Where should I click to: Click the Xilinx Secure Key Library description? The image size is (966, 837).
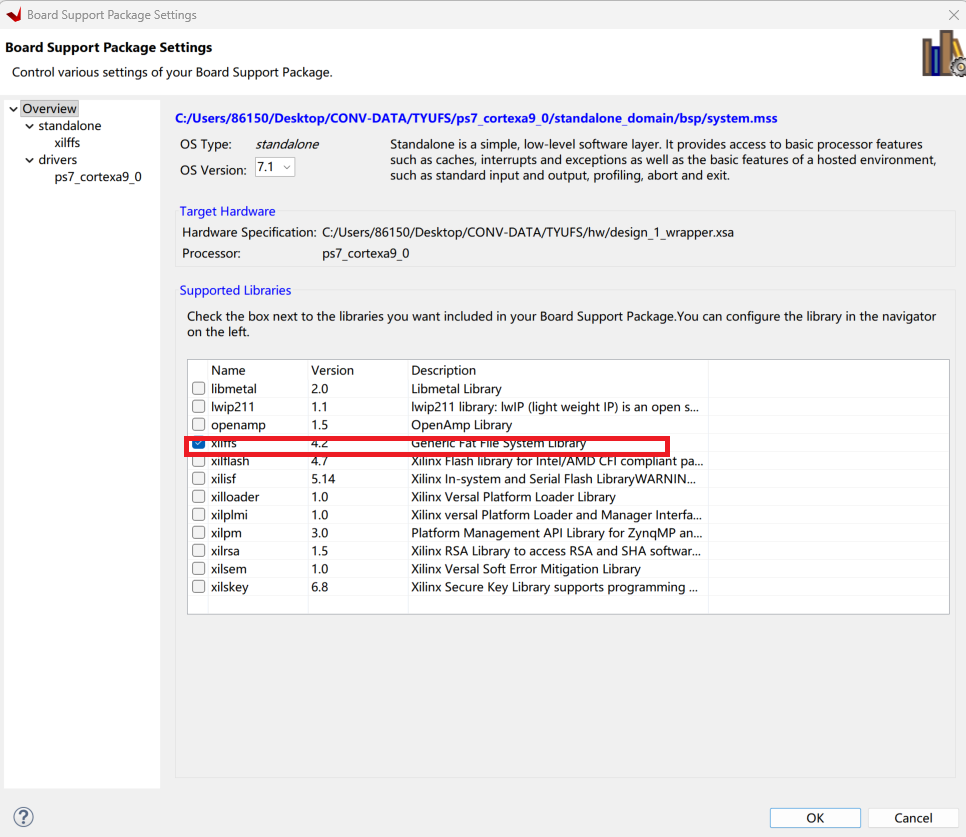(554, 587)
